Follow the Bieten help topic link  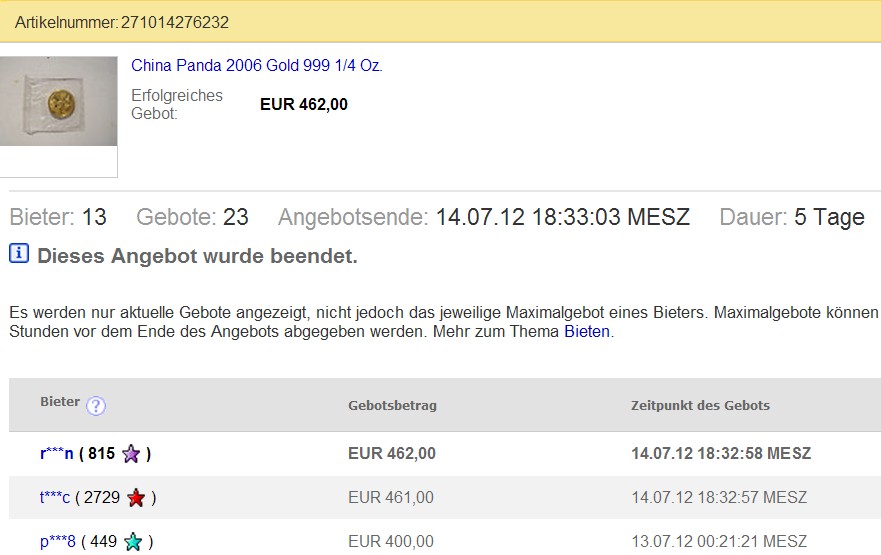tap(586, 331)
